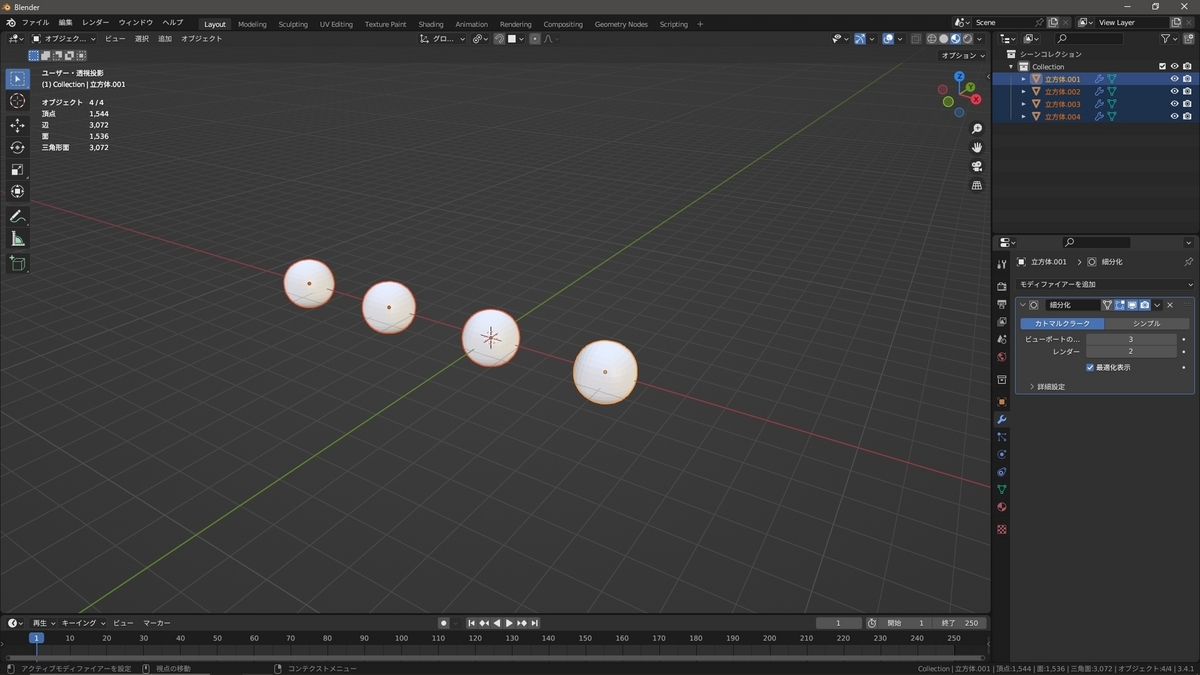Select the Annotate tool

(x=17, y=216)
